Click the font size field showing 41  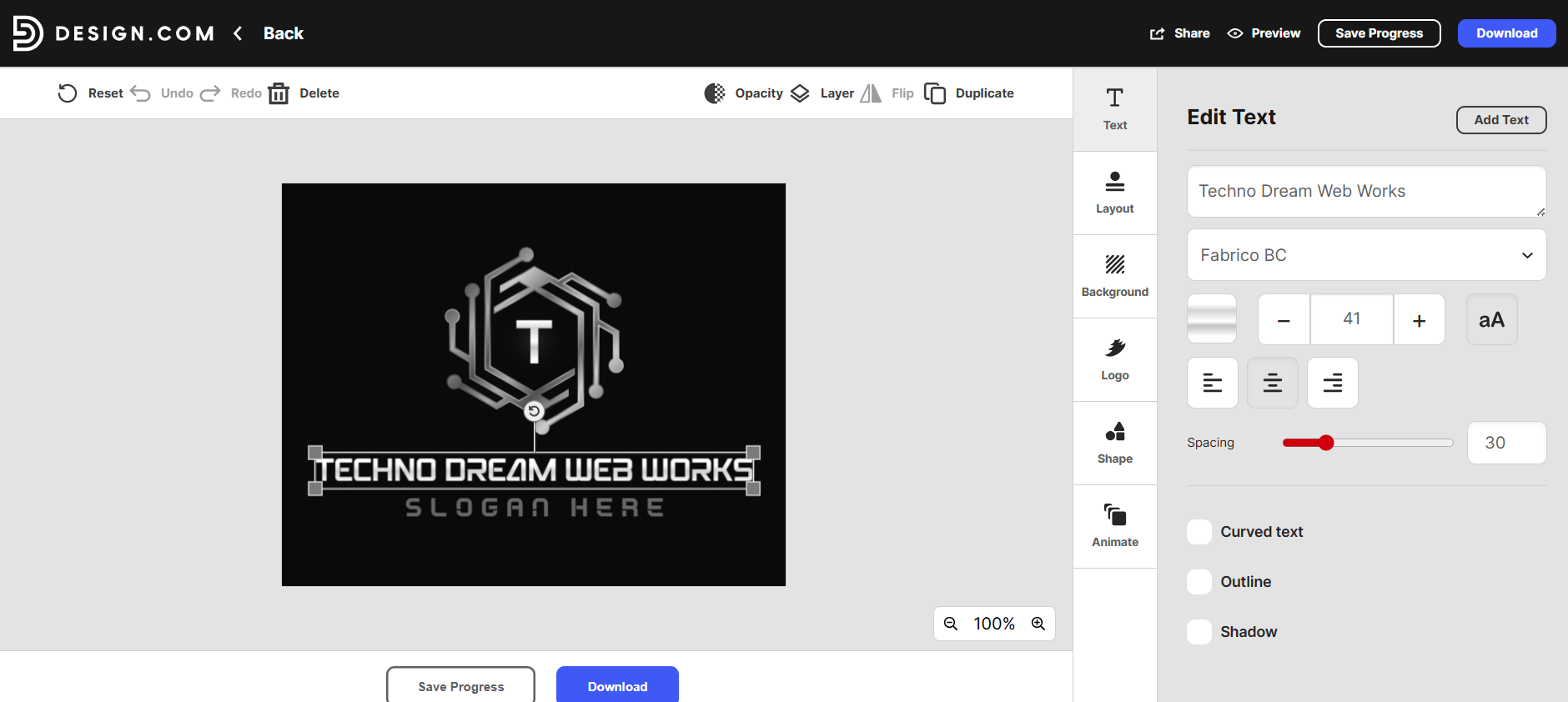(1352, 319)
